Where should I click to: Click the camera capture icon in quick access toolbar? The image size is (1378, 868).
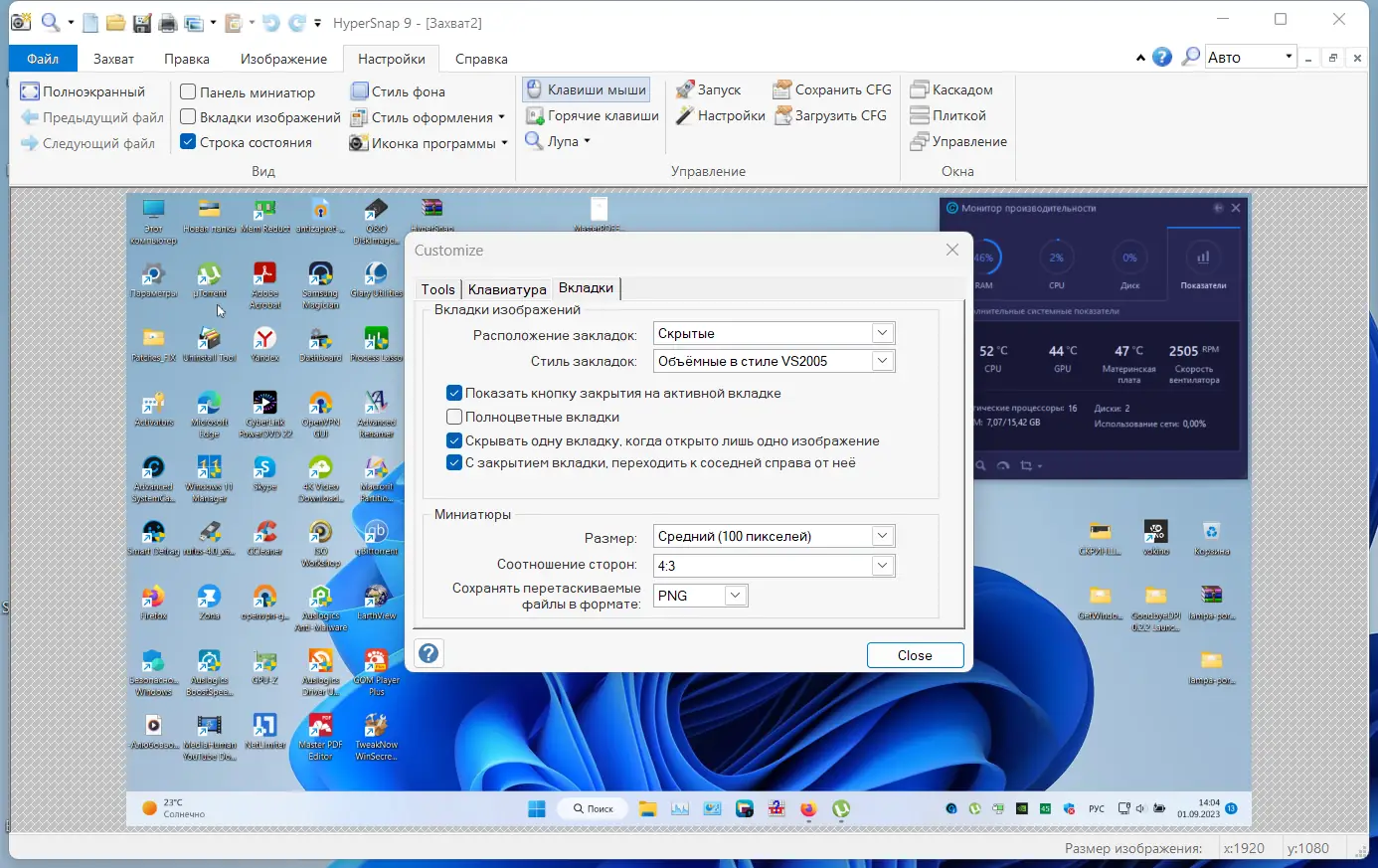click(20, 22)
